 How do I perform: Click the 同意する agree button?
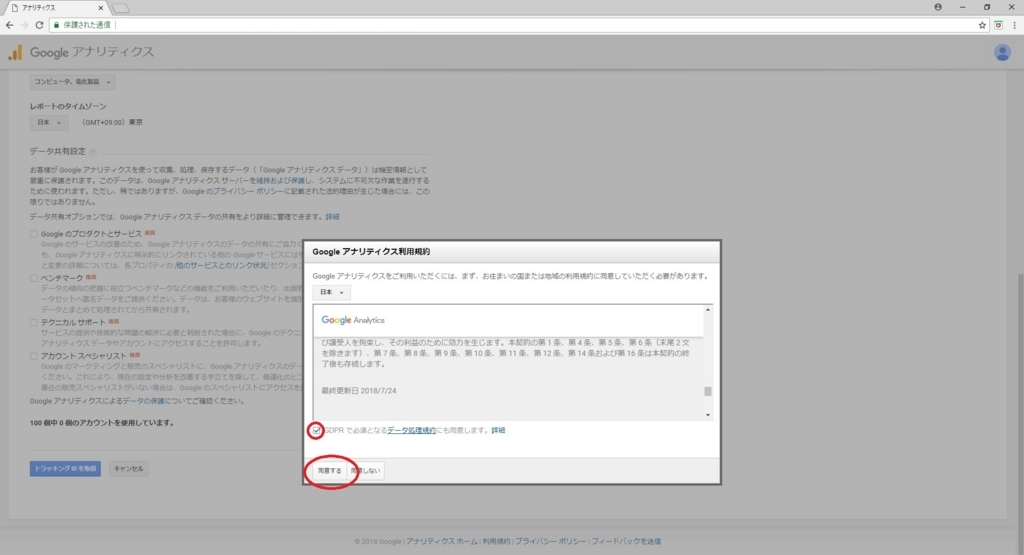[x=330, y=470]
